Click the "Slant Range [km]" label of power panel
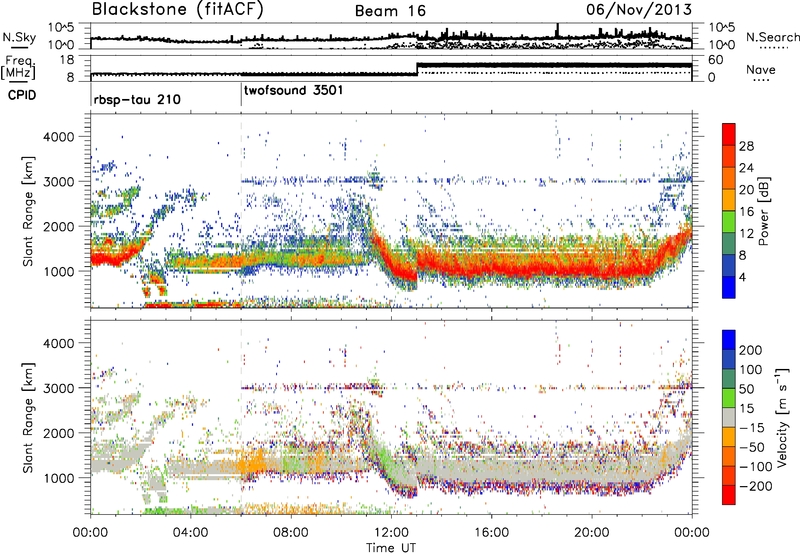800x554 pixels. point(28,211)
